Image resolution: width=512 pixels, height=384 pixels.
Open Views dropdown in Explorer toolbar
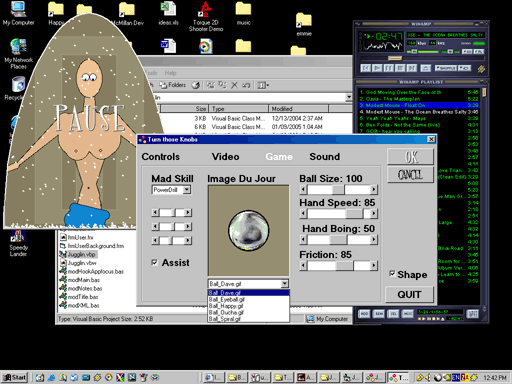click(x=263, y=85)
